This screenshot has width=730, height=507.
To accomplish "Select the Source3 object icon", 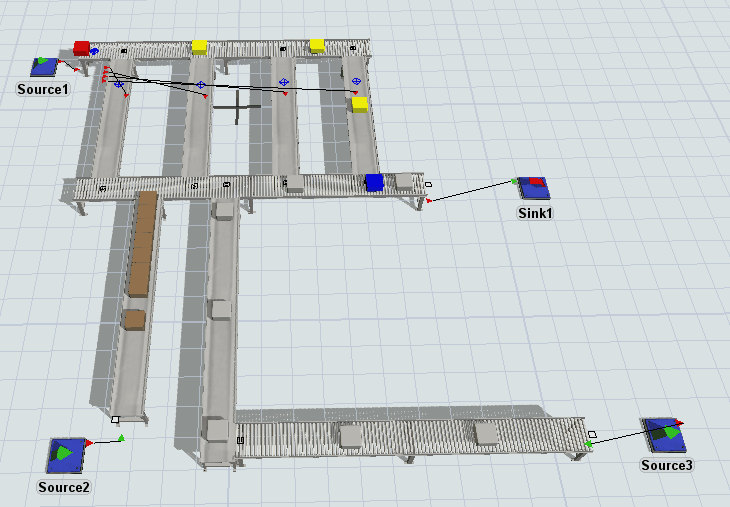I will (663, 437).
